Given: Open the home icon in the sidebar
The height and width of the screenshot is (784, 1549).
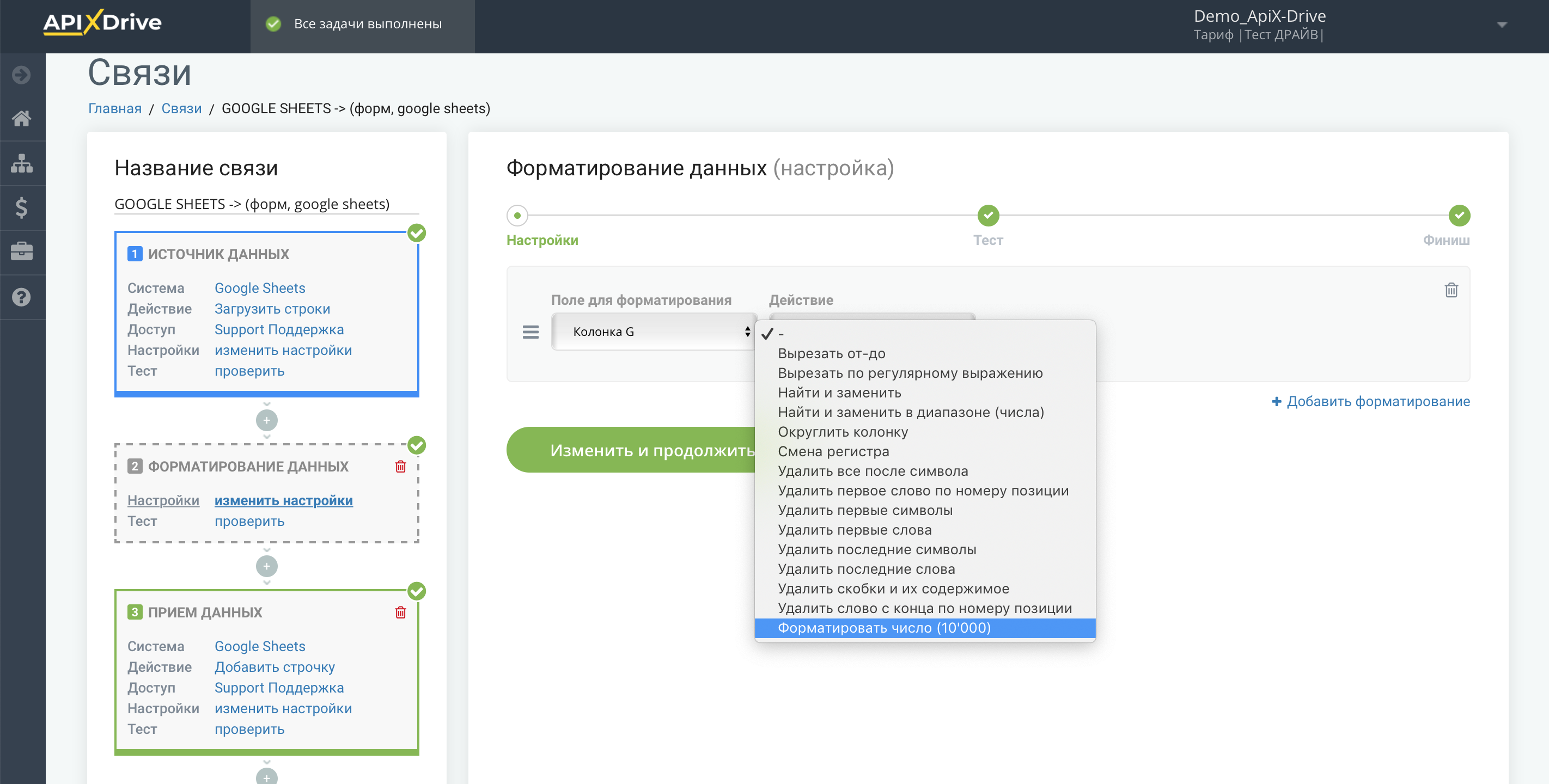Looking at the screenshot, I should (x=22, y=119).
